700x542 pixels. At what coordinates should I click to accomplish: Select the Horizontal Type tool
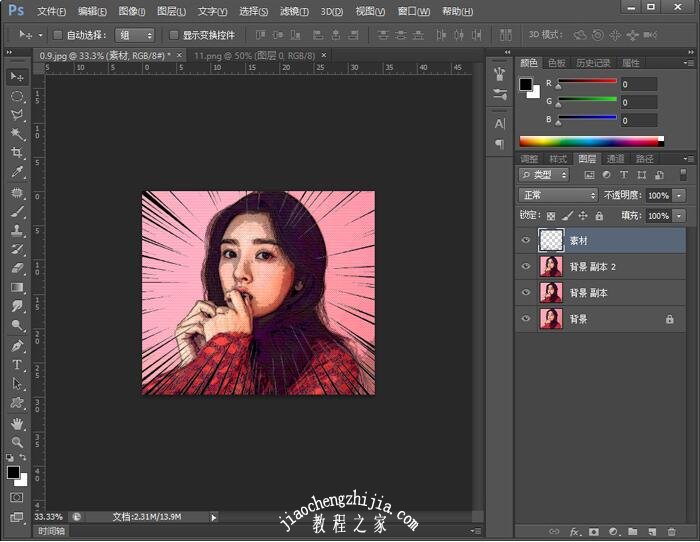pos(17,364)
